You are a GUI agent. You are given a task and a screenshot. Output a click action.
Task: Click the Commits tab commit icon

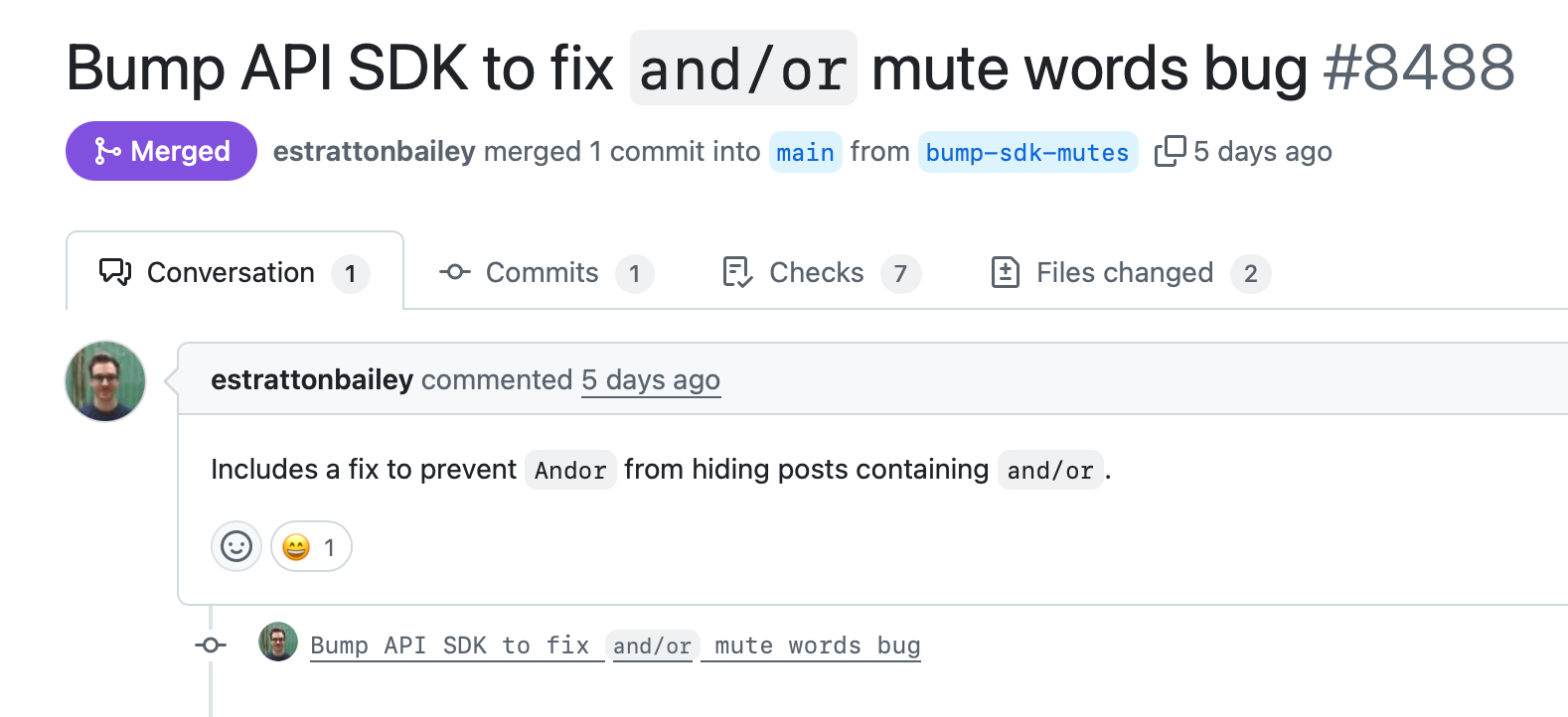click(x=455, y=272)
